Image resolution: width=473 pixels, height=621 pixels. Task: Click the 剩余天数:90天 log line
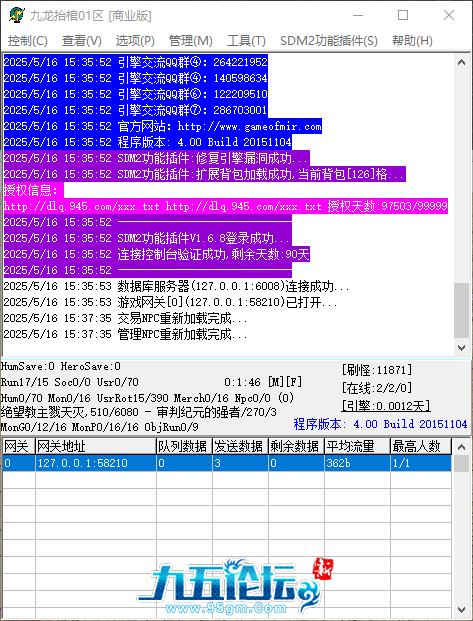(x=156, y=254)
